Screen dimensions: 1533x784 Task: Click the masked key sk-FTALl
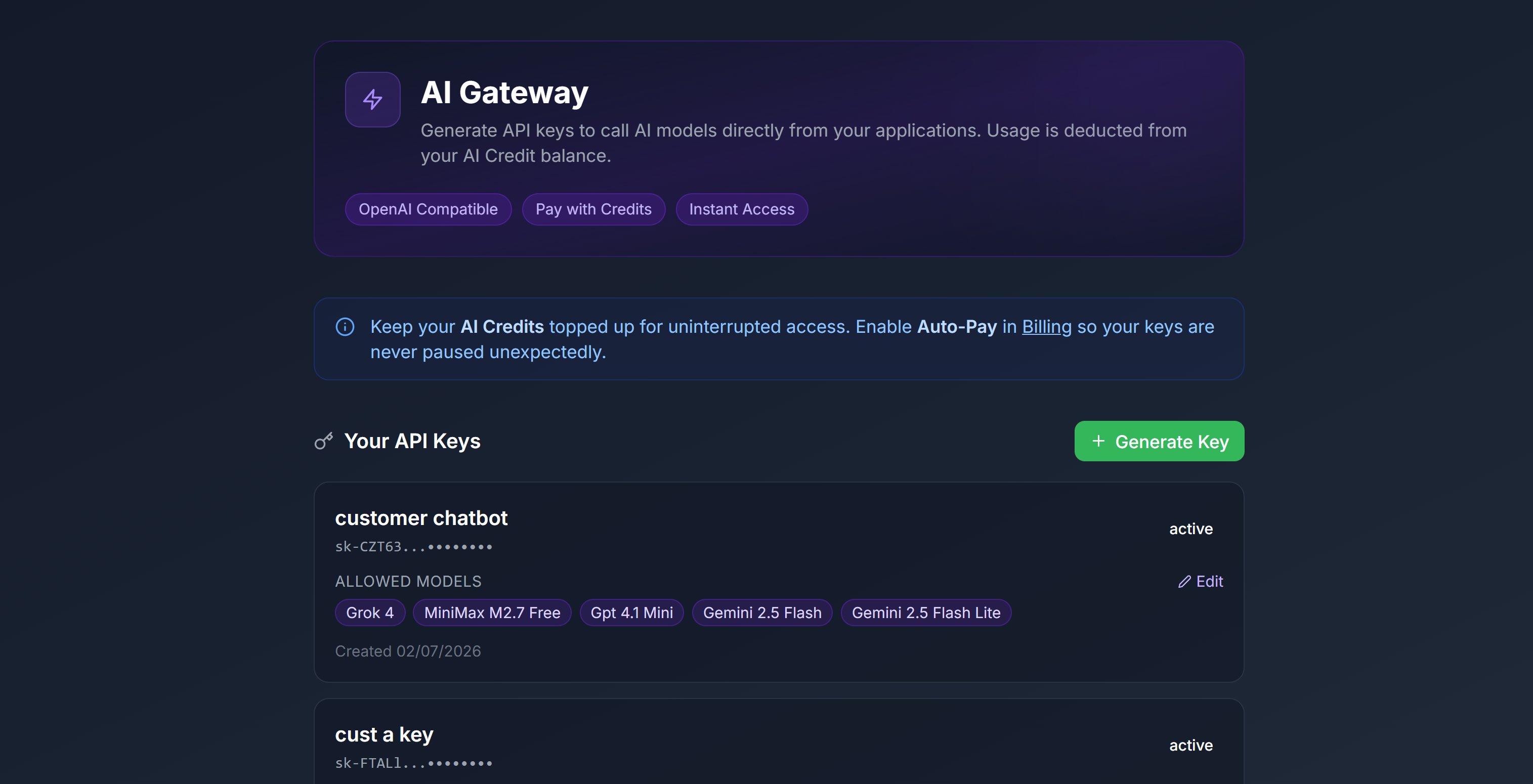[x=413, y=763]
